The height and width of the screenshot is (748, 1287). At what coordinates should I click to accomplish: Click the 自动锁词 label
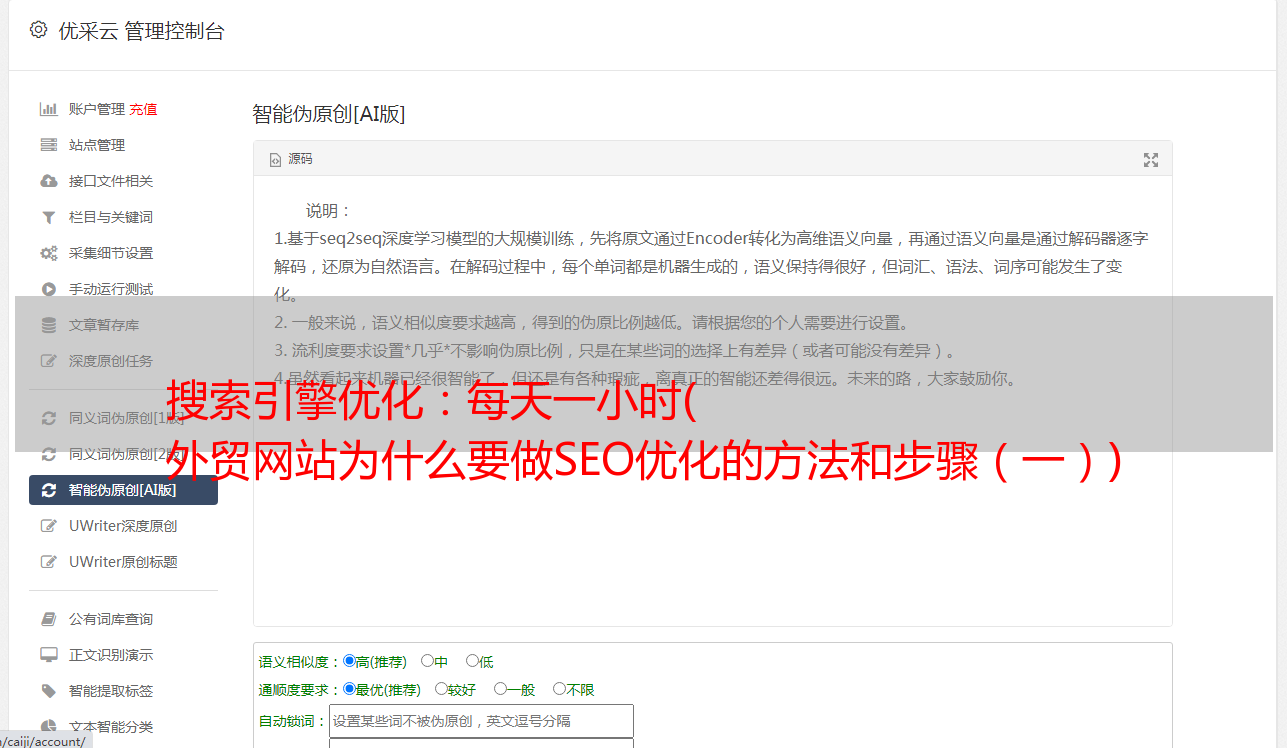point(293,721)
